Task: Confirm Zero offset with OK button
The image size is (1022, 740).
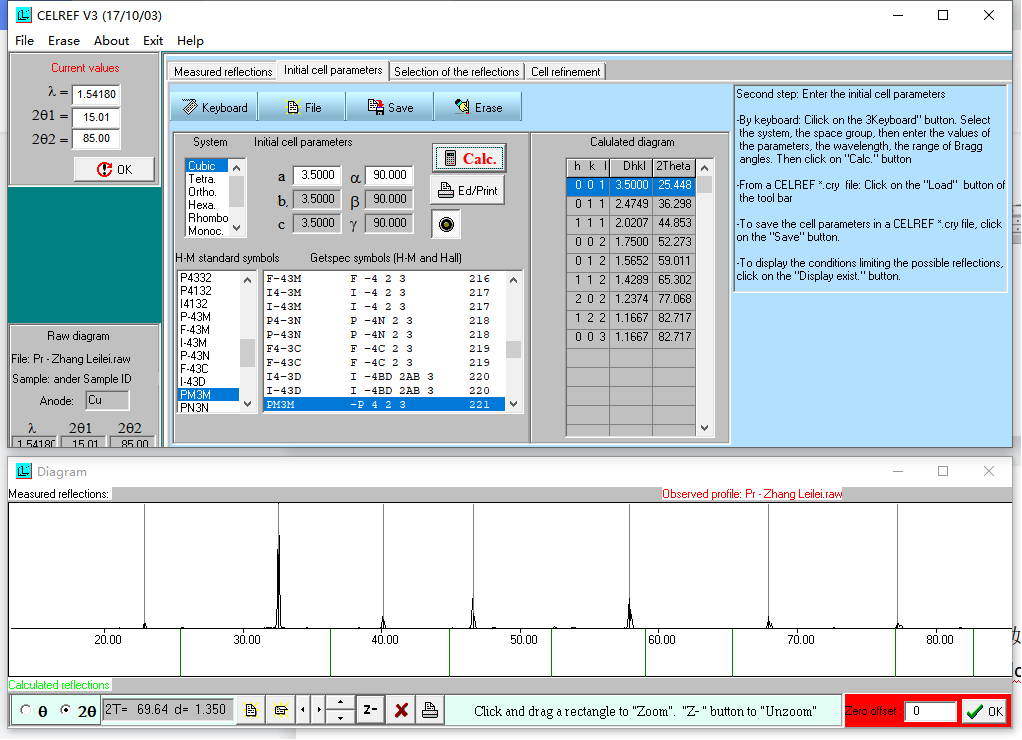Action: [984, 711]
